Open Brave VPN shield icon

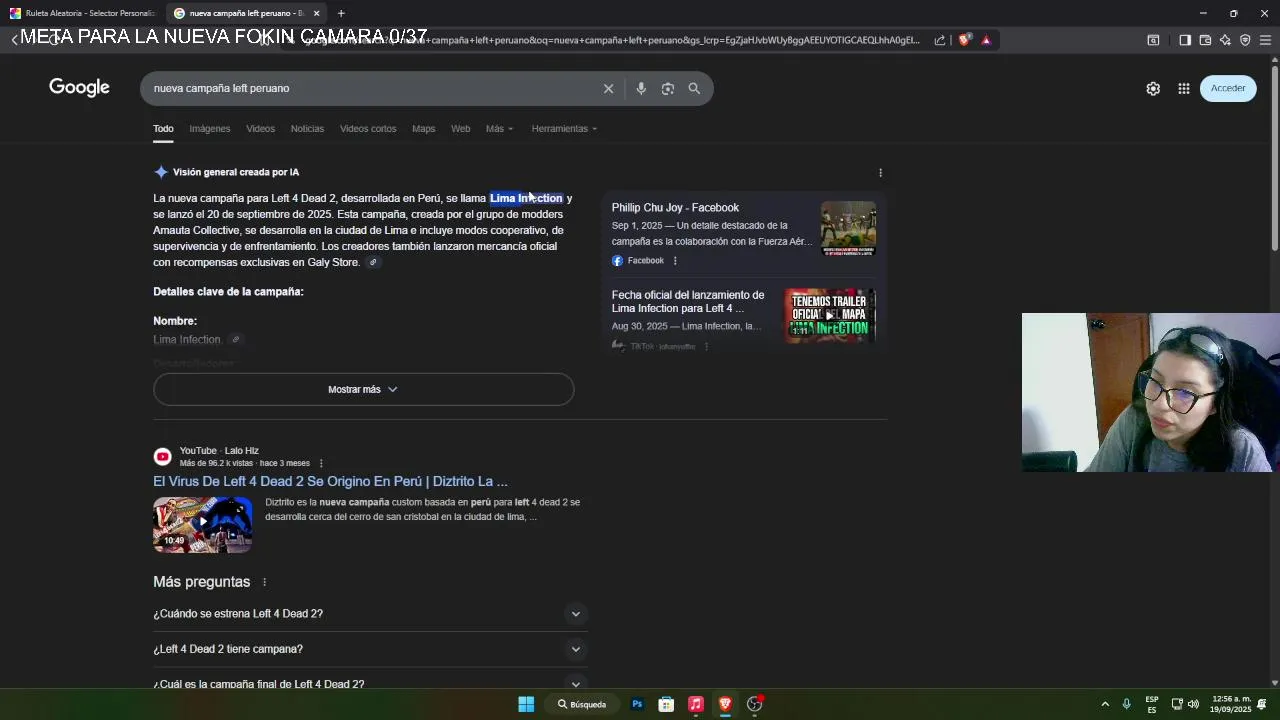[x=1245, y=40]
